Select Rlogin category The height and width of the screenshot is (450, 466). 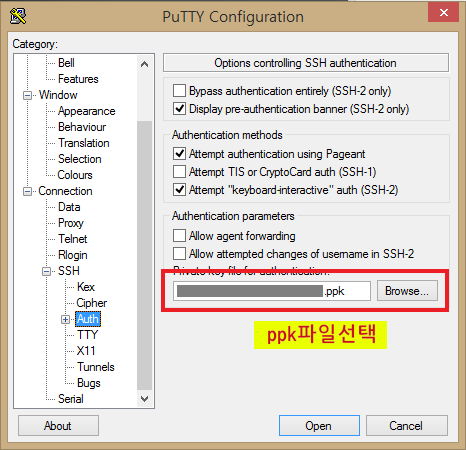pos(72,255)
